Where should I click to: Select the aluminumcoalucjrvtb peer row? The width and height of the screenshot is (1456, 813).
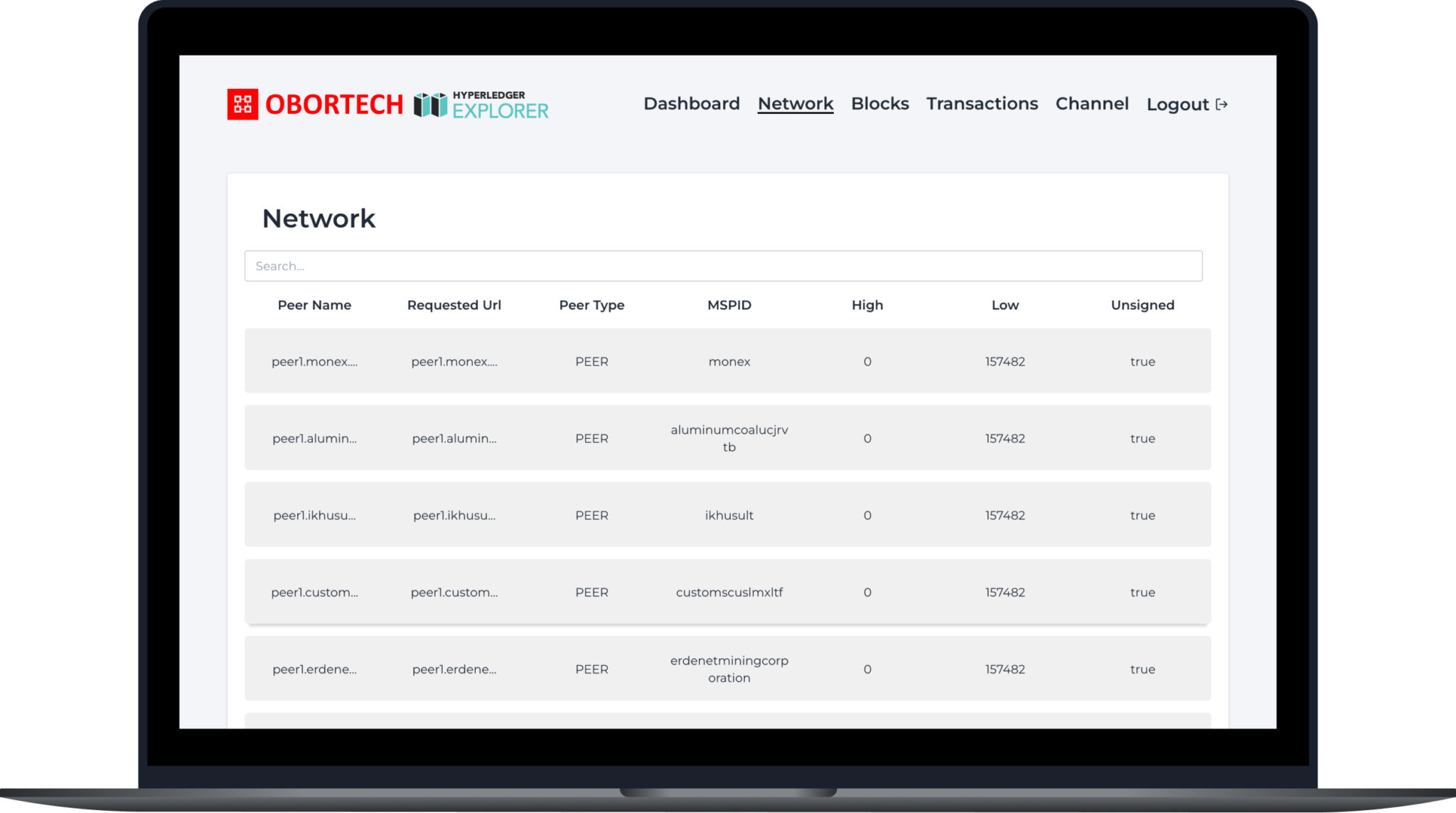[x=728, y=437]
